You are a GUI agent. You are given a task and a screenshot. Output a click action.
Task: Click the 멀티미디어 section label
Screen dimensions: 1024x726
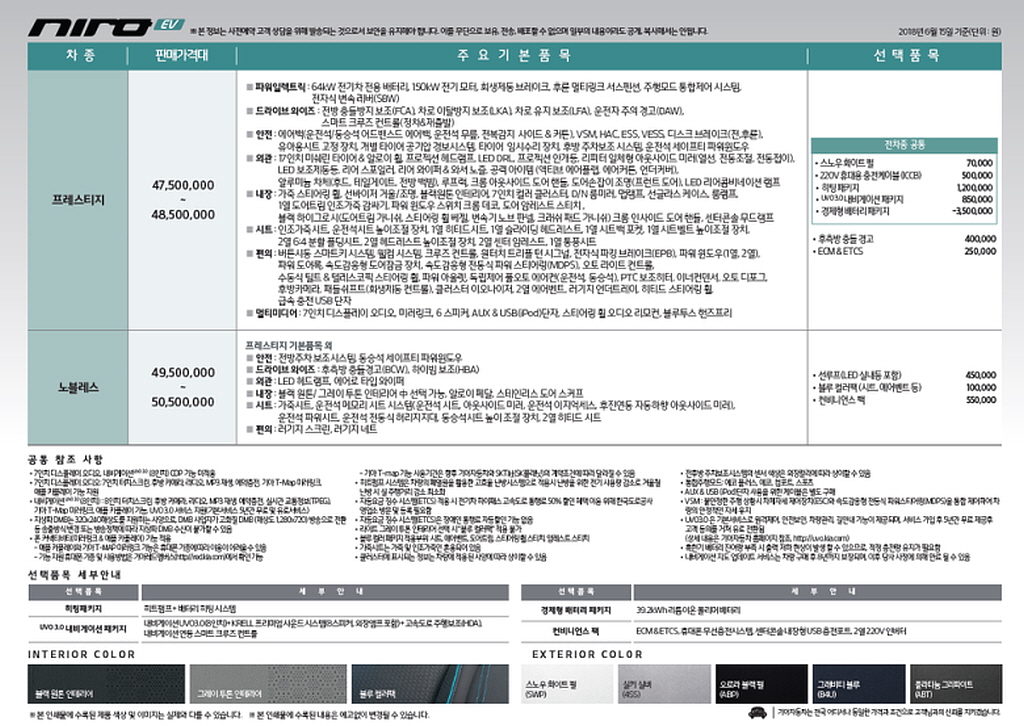277,313
